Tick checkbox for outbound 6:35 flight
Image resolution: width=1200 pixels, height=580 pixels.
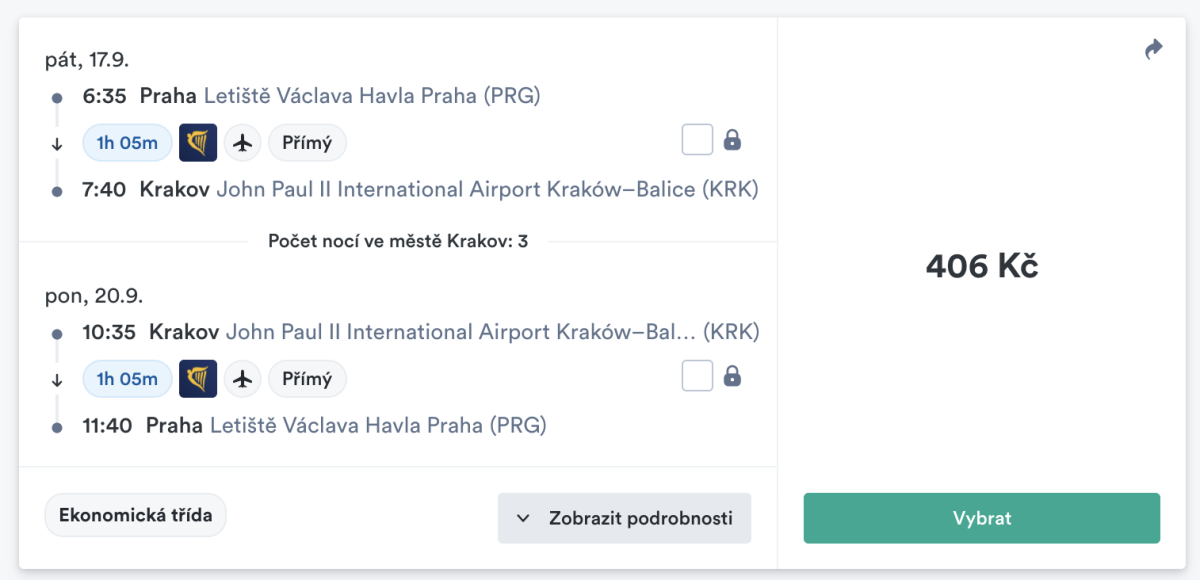tap(697, 140)
